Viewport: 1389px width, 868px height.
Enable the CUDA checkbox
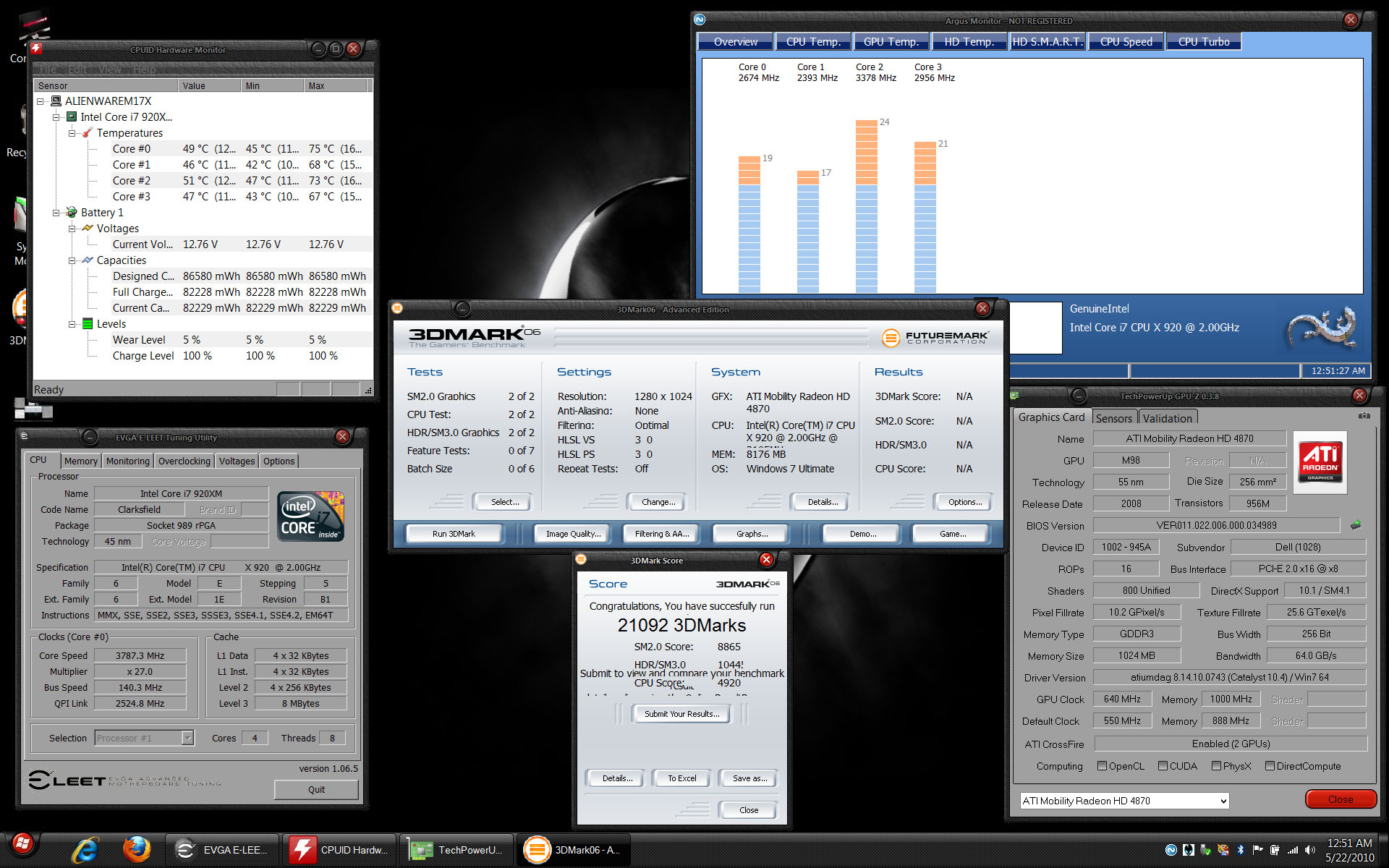[1163, 765]
